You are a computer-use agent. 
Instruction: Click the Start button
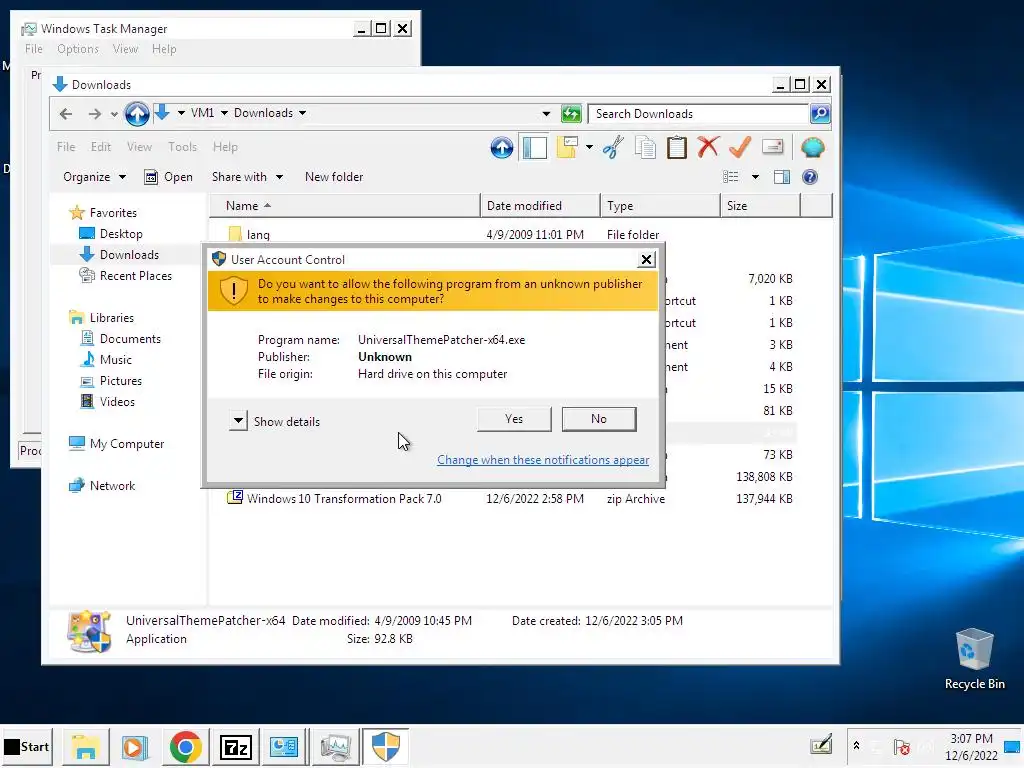click(x=27, y=746)
